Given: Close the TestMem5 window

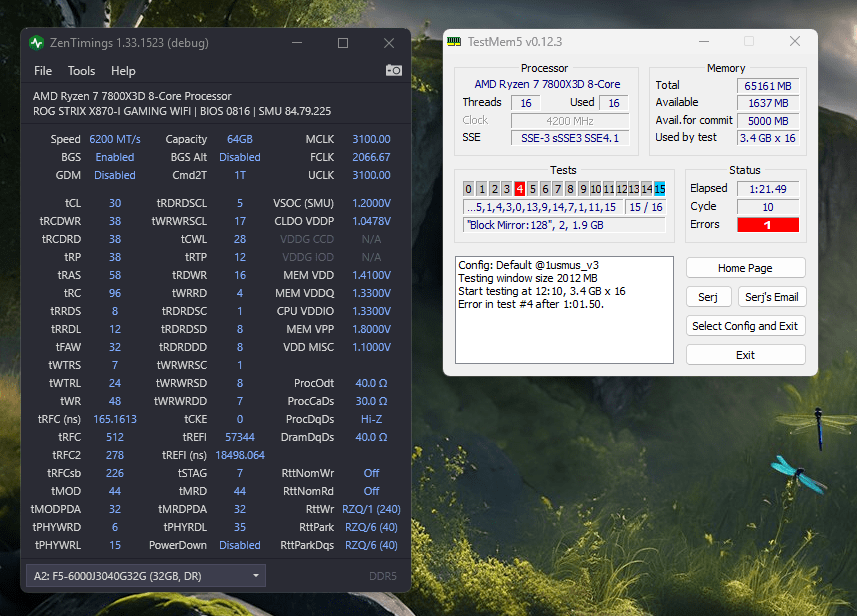Looking at the screenshot, I should (795, 42).
